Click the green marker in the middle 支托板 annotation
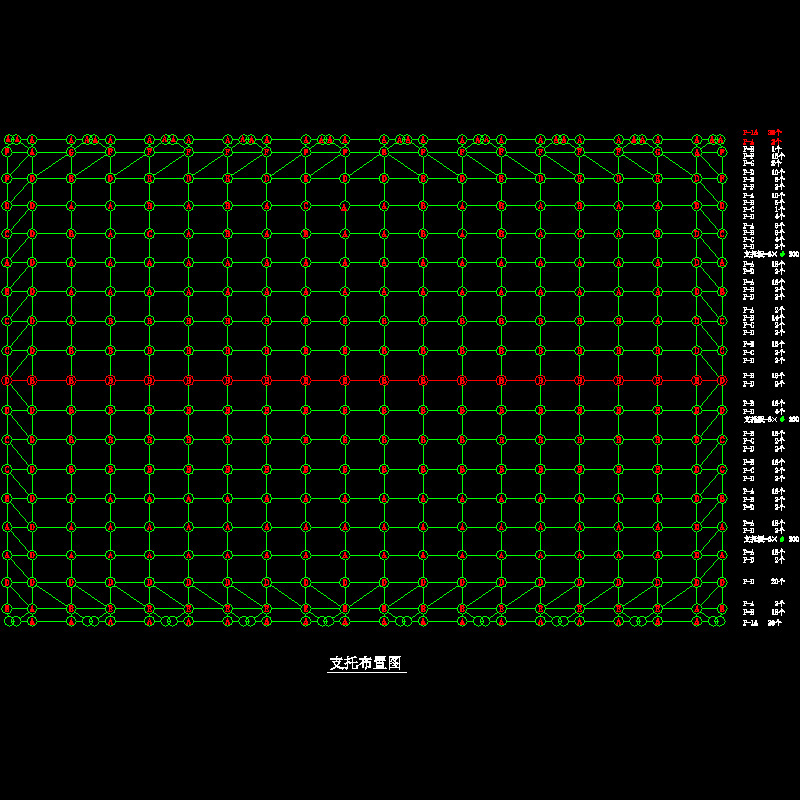The height and width of the screenshot is (800, 800). coord(783,419)
